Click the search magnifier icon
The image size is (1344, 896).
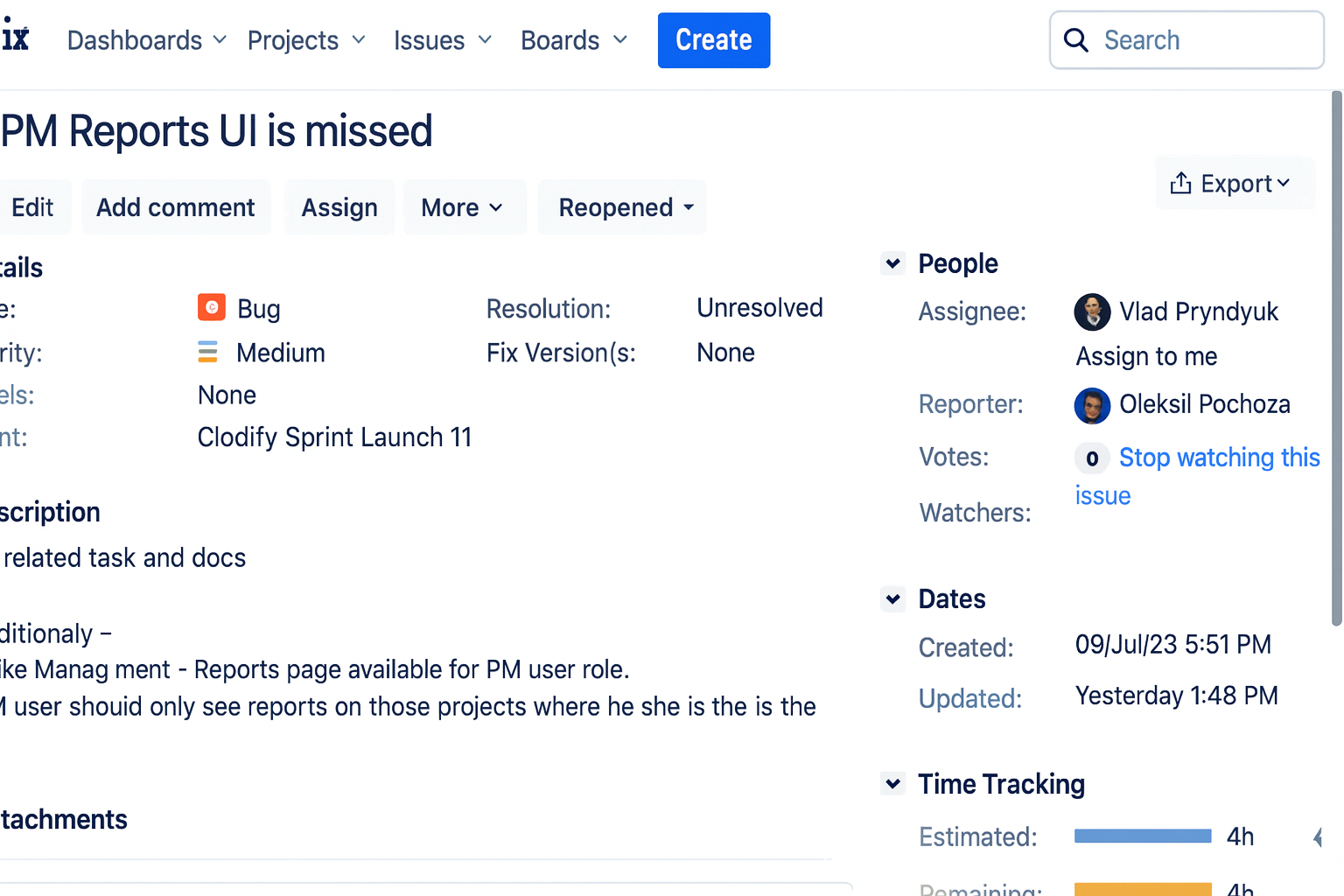1075,39
